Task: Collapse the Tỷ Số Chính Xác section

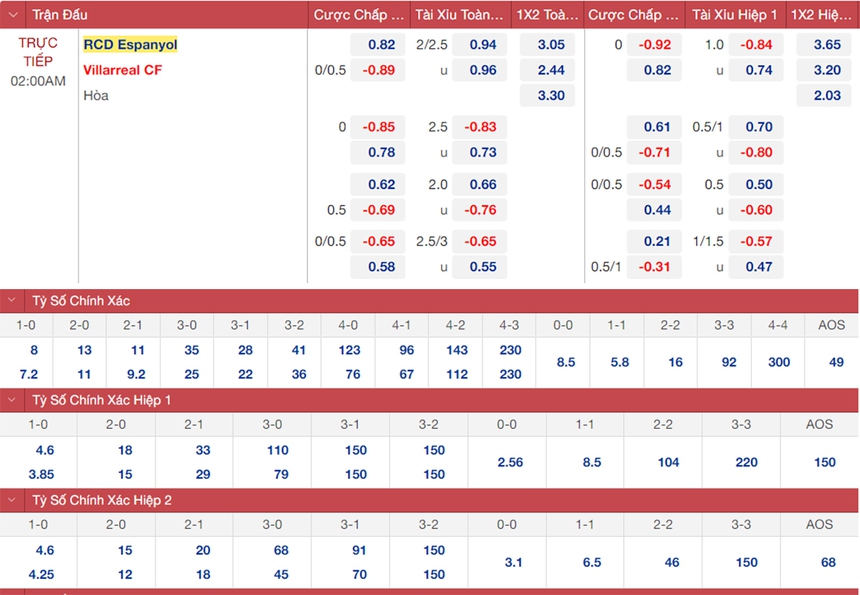Action: click(x=13, y=301)
